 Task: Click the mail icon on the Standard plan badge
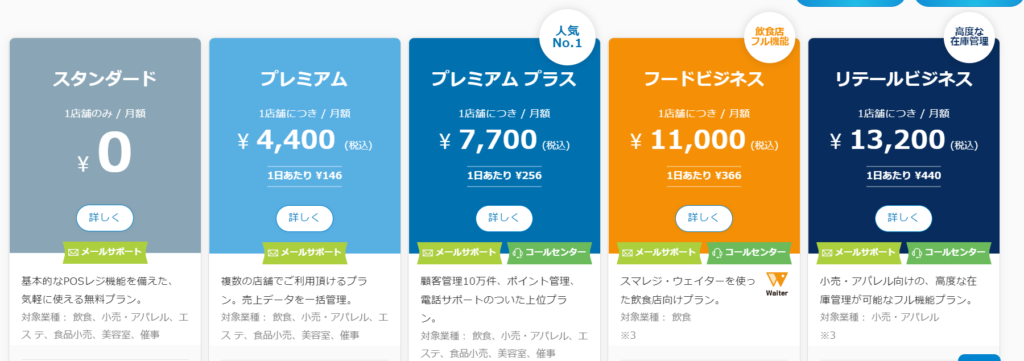pos(73,252)
